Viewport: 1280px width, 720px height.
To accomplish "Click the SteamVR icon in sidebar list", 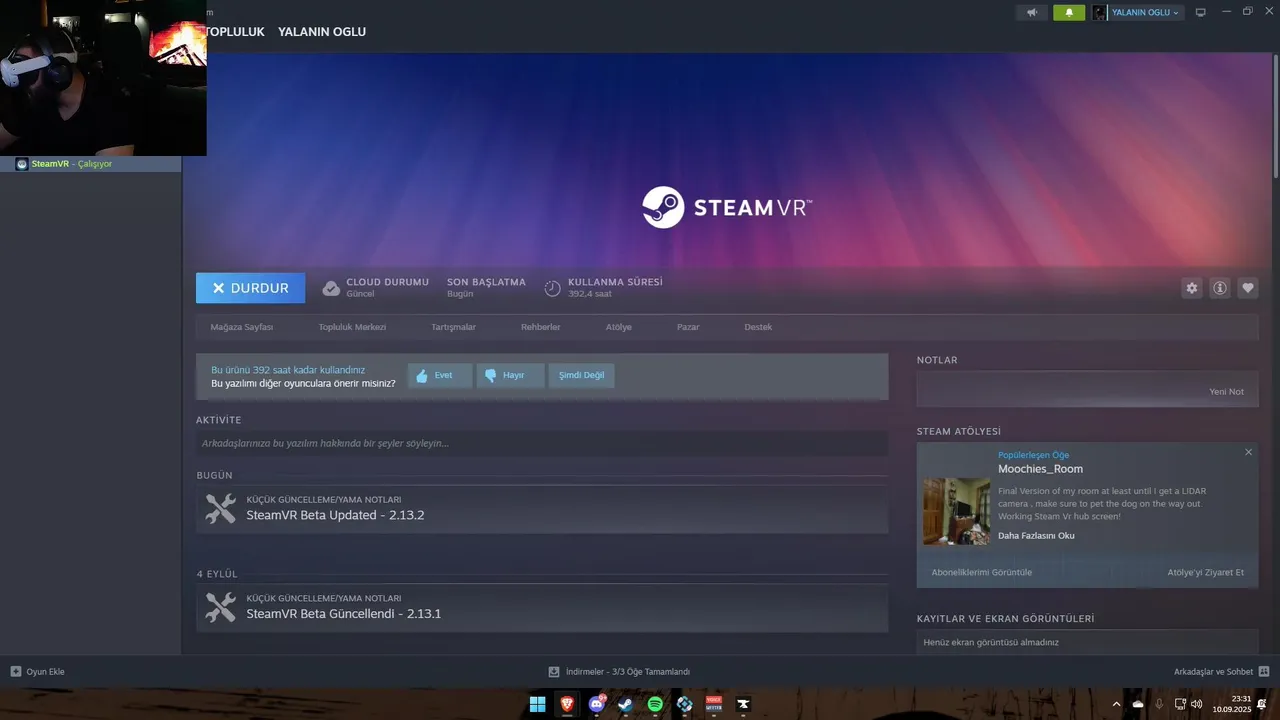I will (22, 164).
